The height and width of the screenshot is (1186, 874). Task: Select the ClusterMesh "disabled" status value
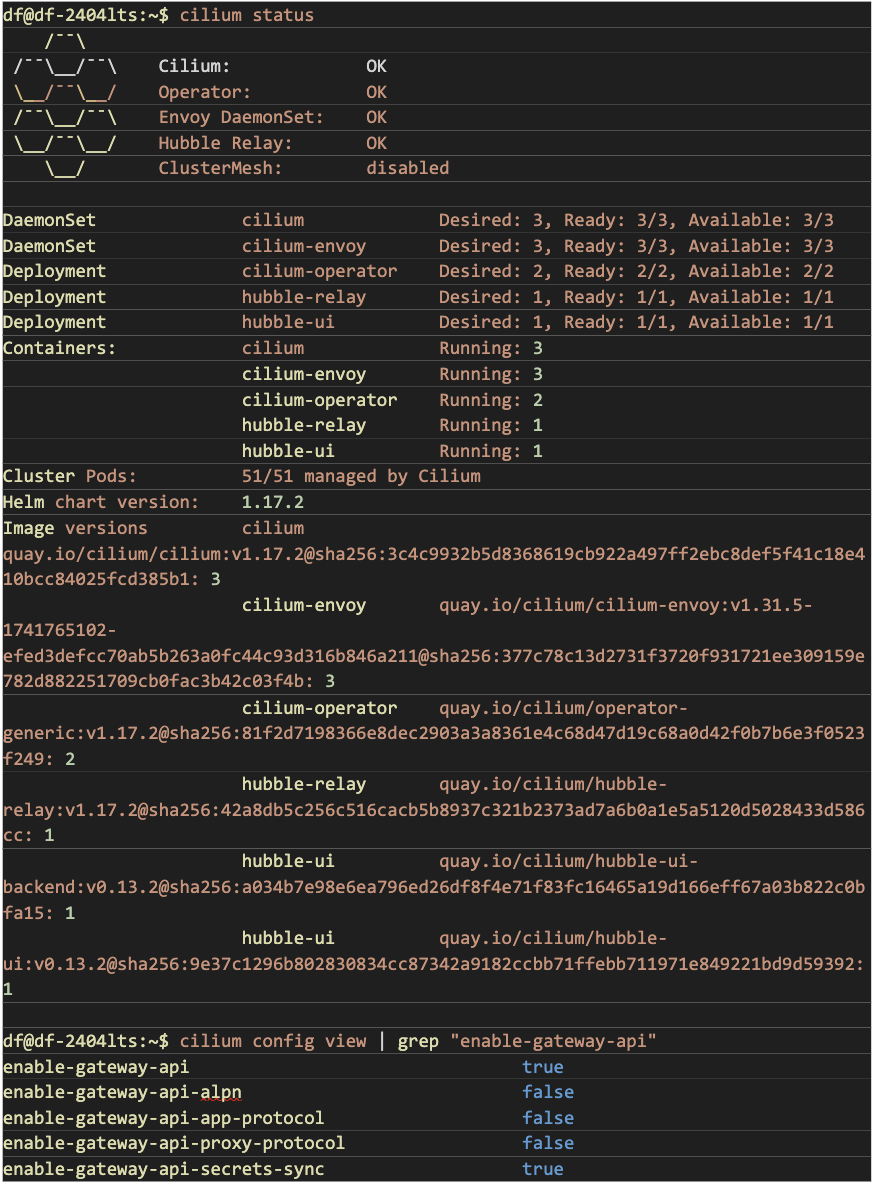point(407,168)
